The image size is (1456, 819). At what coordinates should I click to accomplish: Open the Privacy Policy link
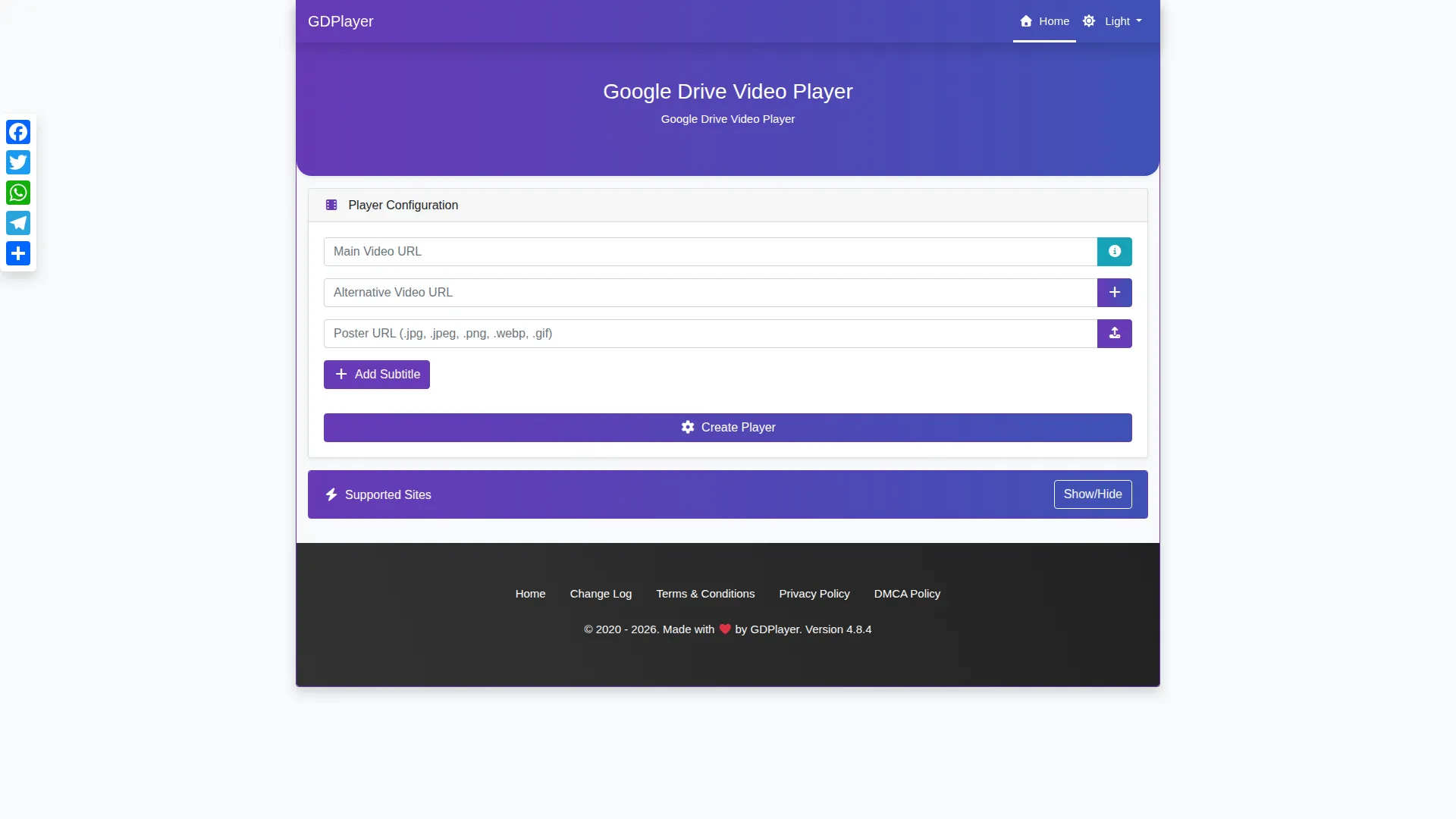tap(814, 594)
